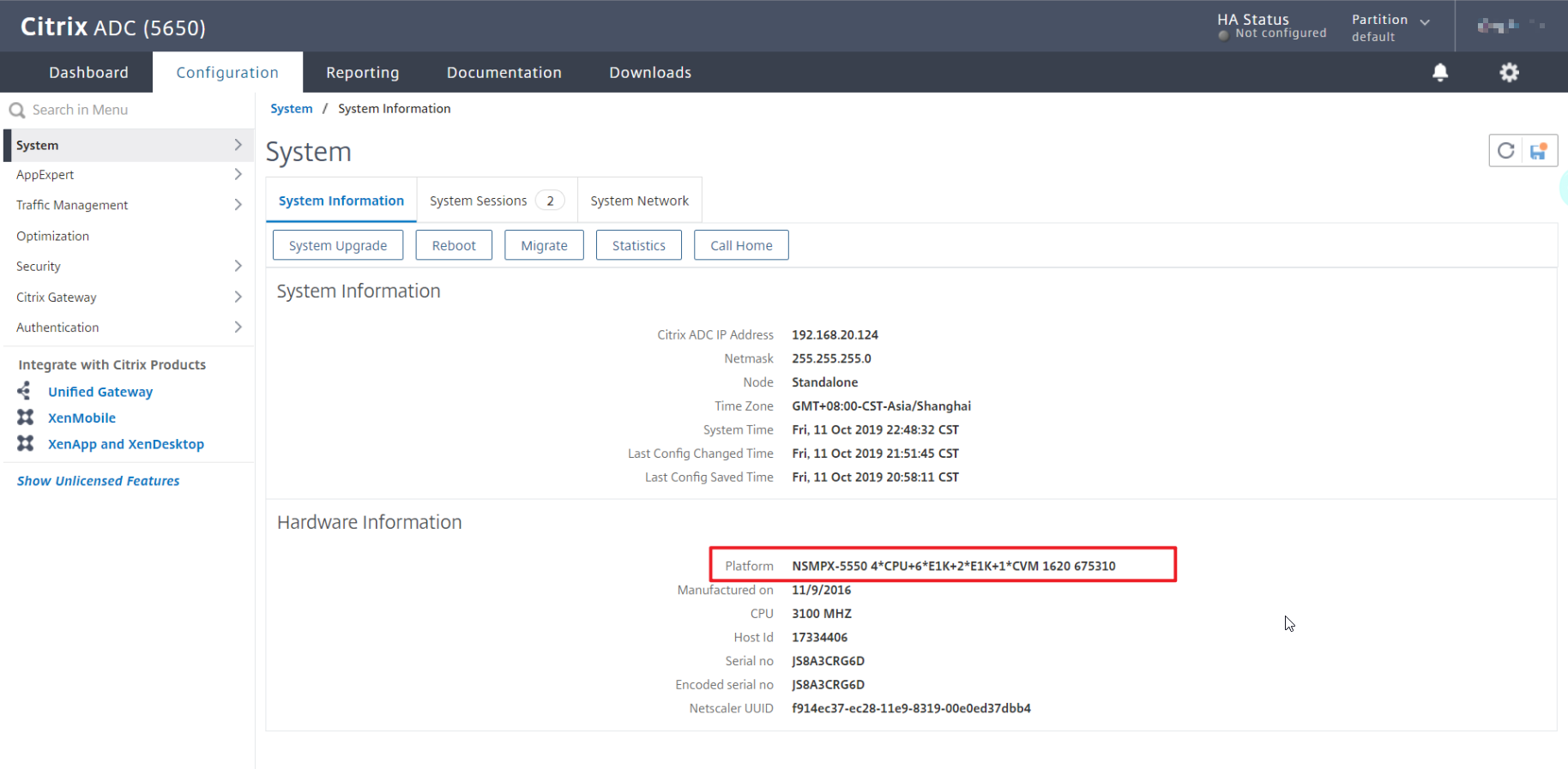Click the System Time value 22:48:32 CST
The width and height of the screenshot is (1568, 769).
[x=875, y=430]
